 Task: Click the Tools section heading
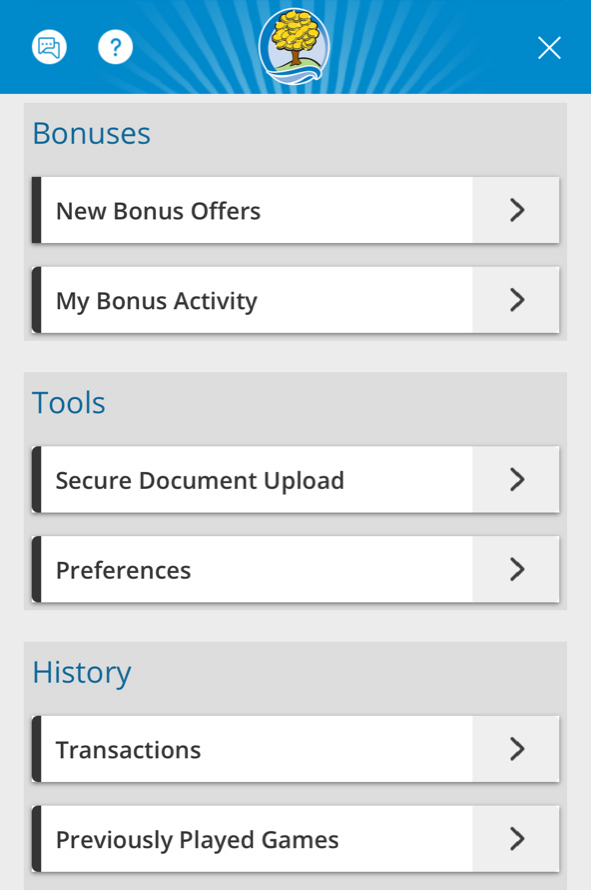point(69,403)
